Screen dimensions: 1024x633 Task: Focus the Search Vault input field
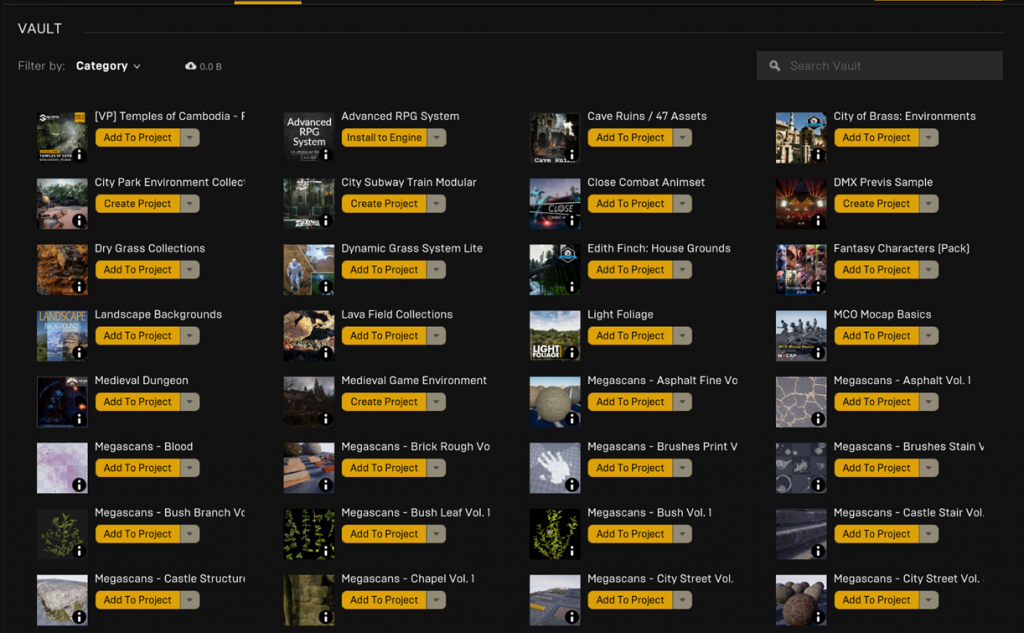(880, 66)
